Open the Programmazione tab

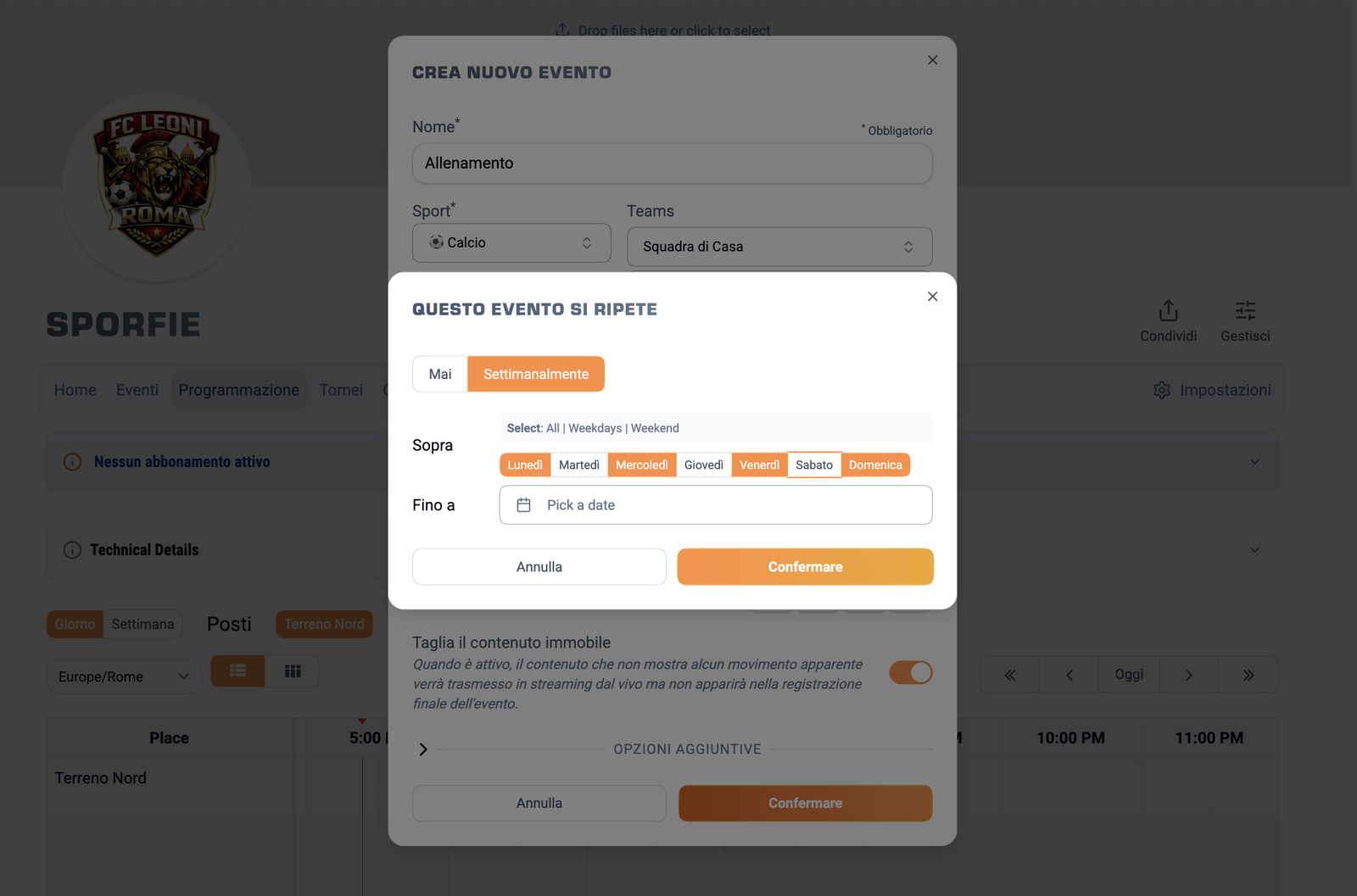pyautogui.click(x=238, y=390)
